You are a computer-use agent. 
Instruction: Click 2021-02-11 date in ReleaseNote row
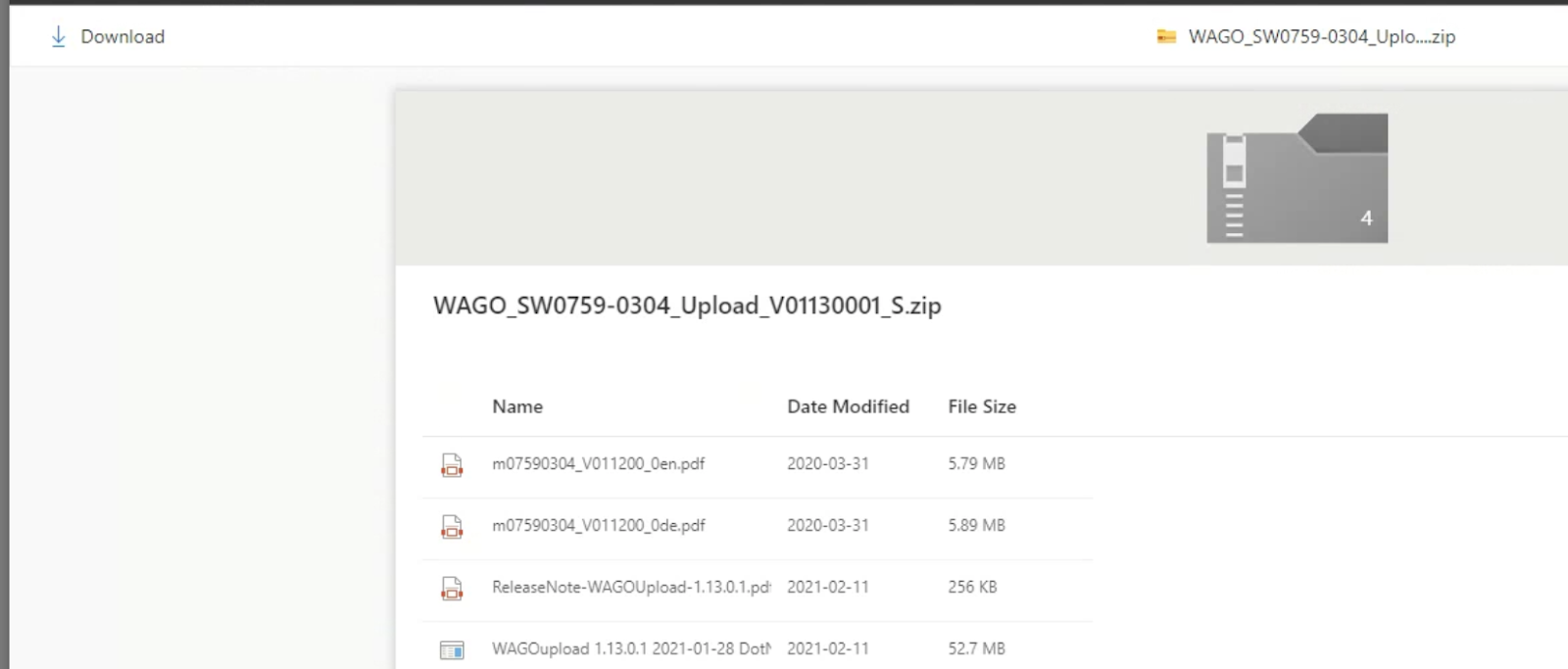tap(828, 588)
